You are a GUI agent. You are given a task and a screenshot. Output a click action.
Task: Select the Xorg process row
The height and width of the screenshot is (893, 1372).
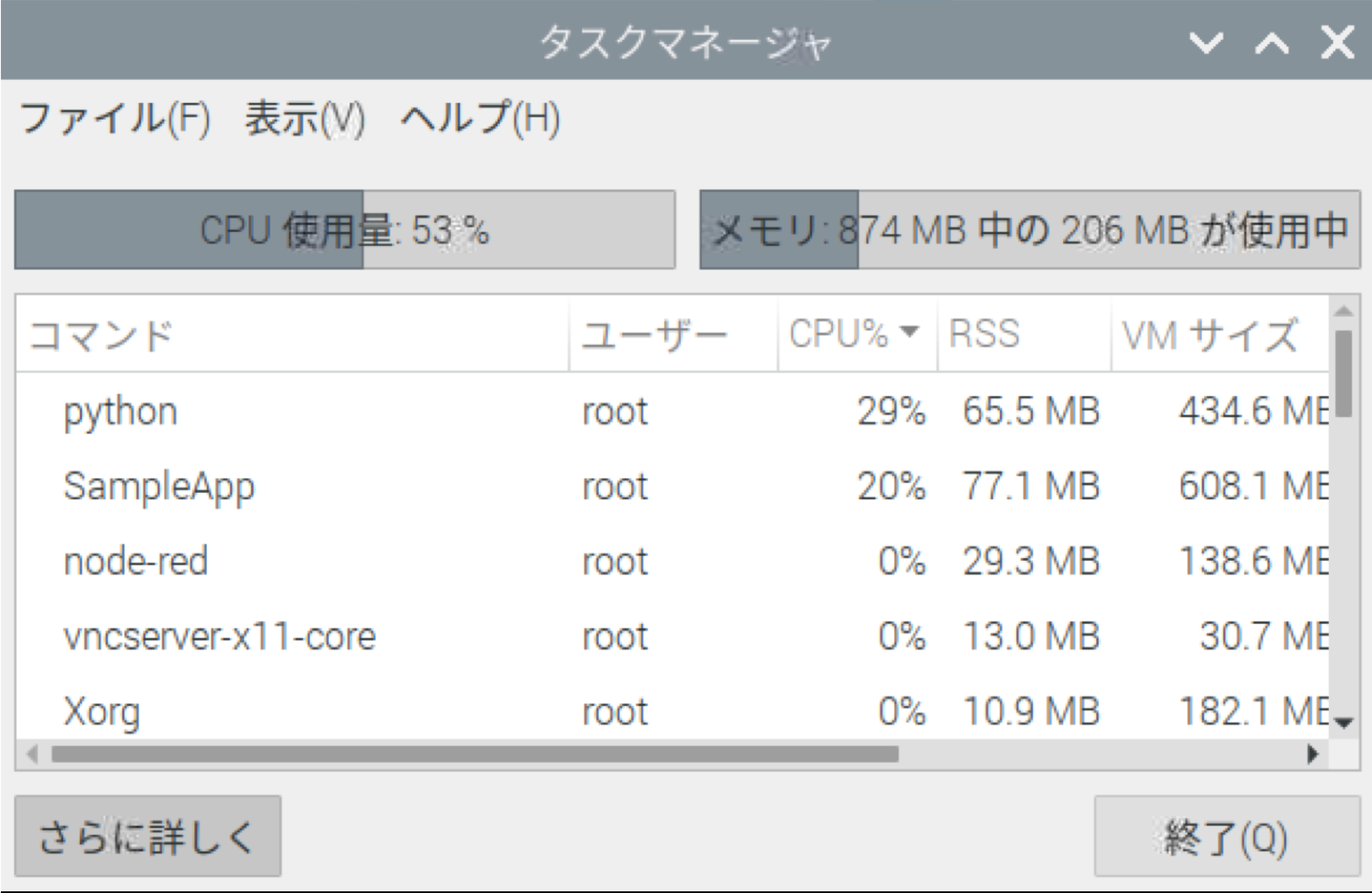click(x=332, y=711)
